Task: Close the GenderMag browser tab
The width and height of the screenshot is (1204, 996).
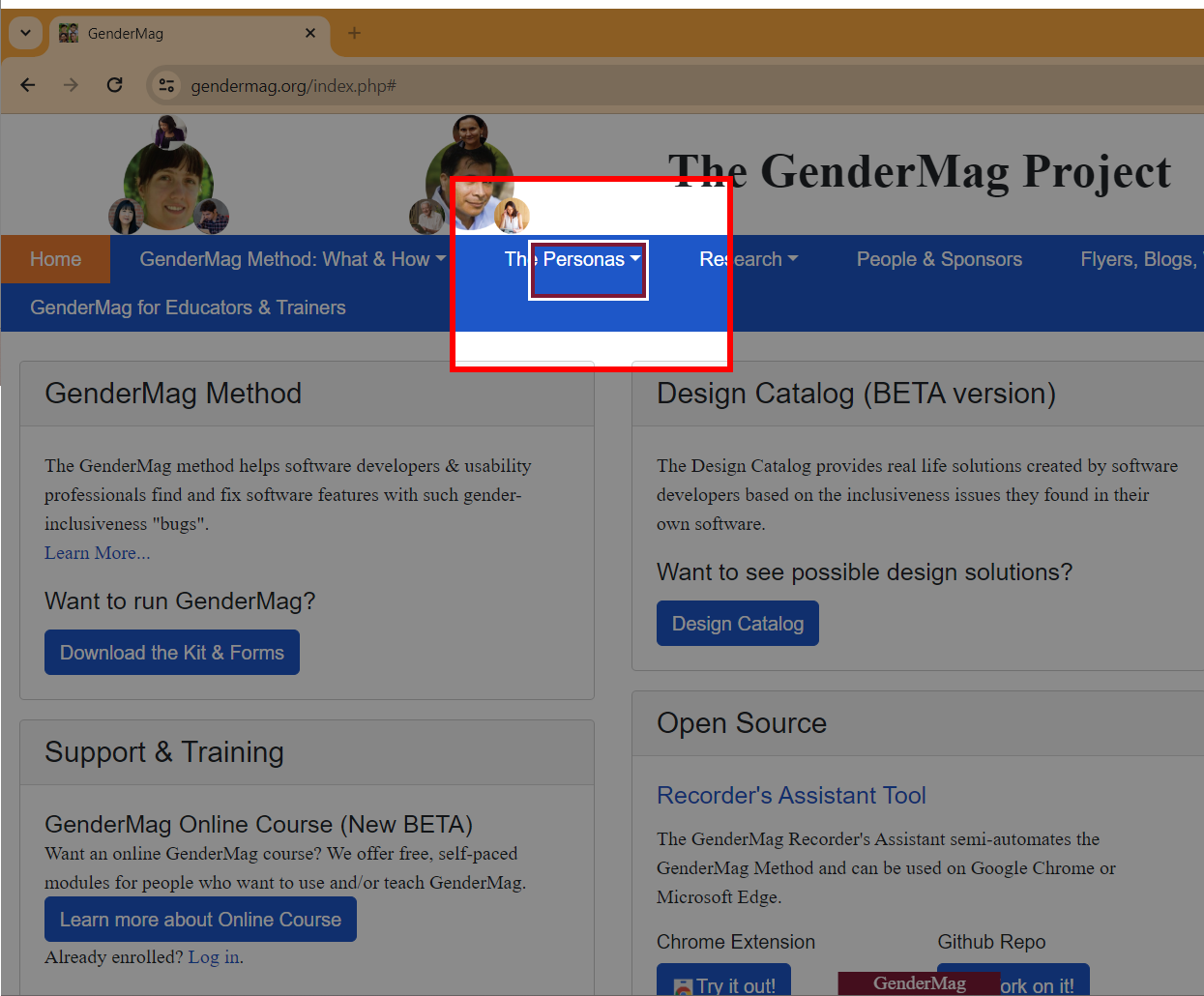Action: [310, 33]
